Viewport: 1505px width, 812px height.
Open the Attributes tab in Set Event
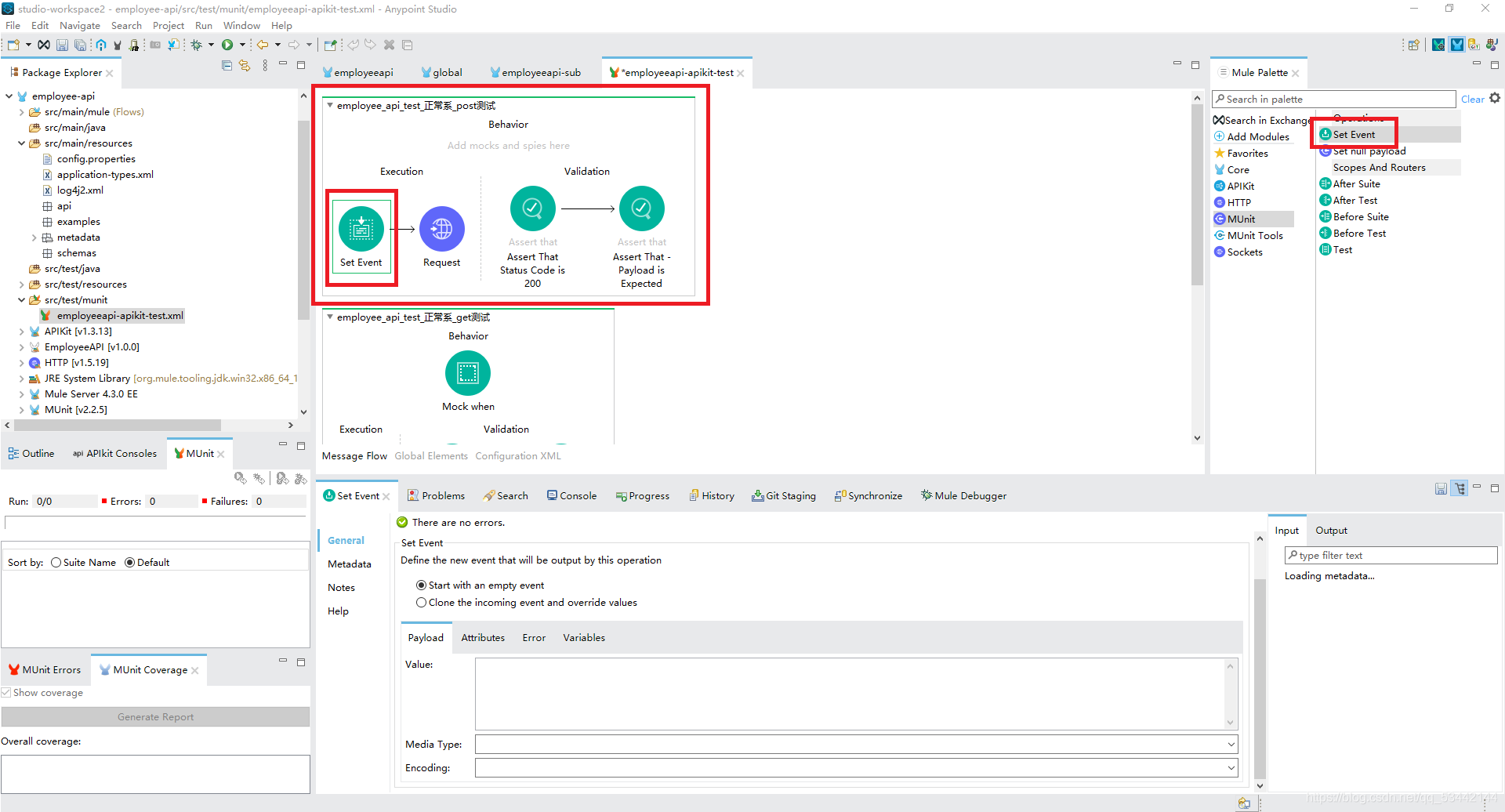coord(483,637)
